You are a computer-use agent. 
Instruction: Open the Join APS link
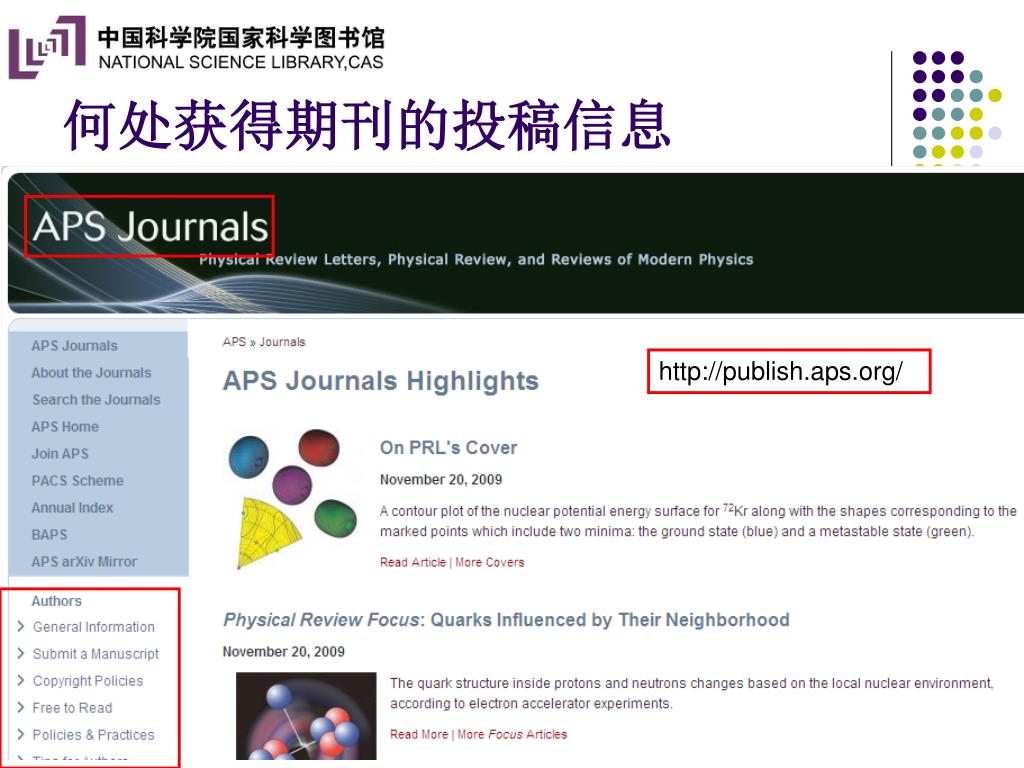(60, 453)
